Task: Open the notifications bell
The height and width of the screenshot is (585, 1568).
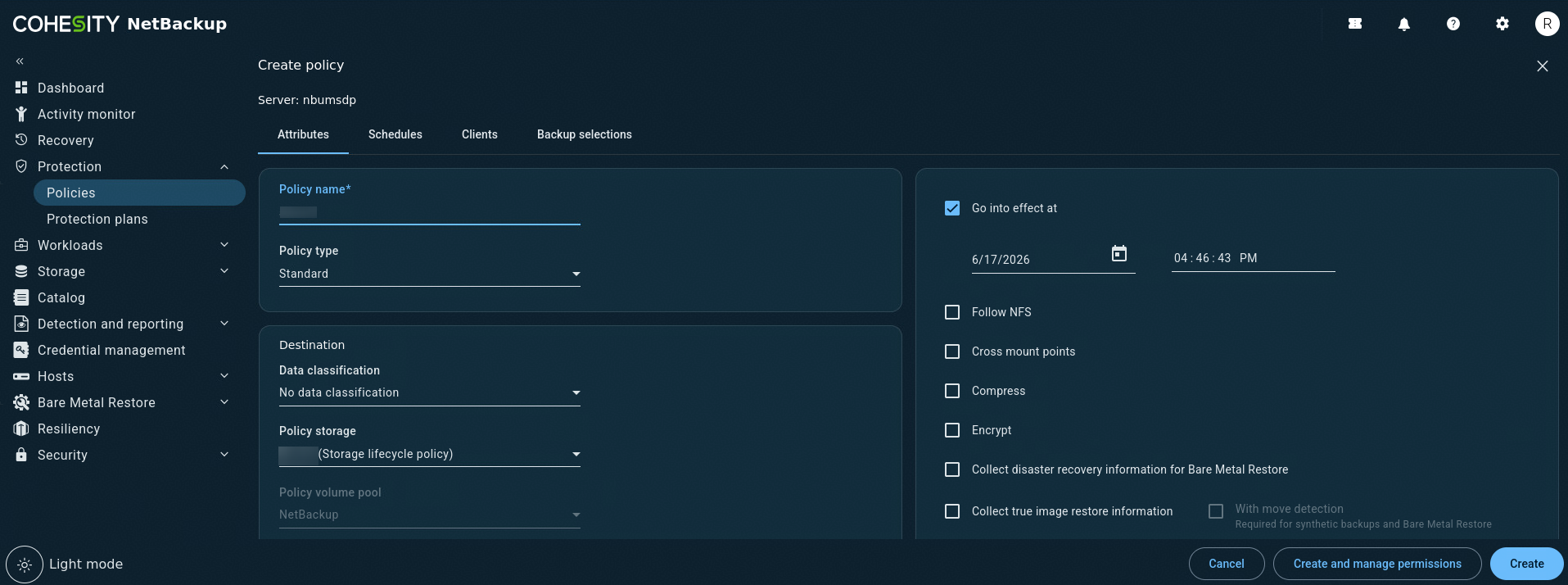Action: (x=1404, y=24)
